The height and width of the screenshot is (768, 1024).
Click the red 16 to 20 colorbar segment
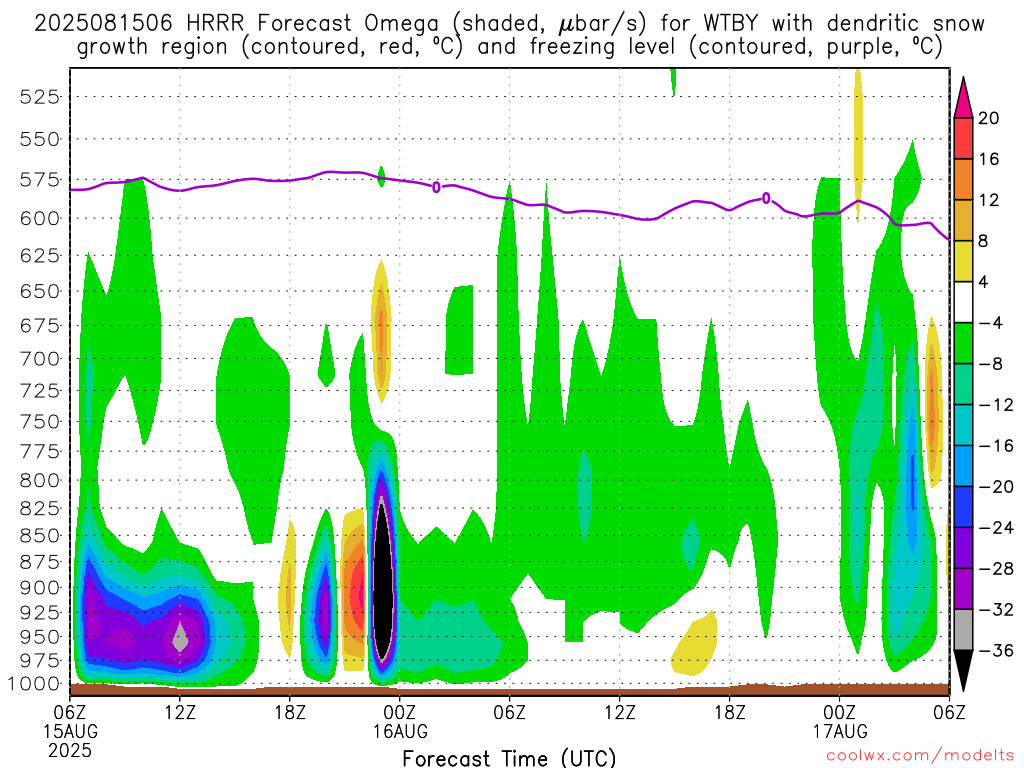tap(963, 138)
